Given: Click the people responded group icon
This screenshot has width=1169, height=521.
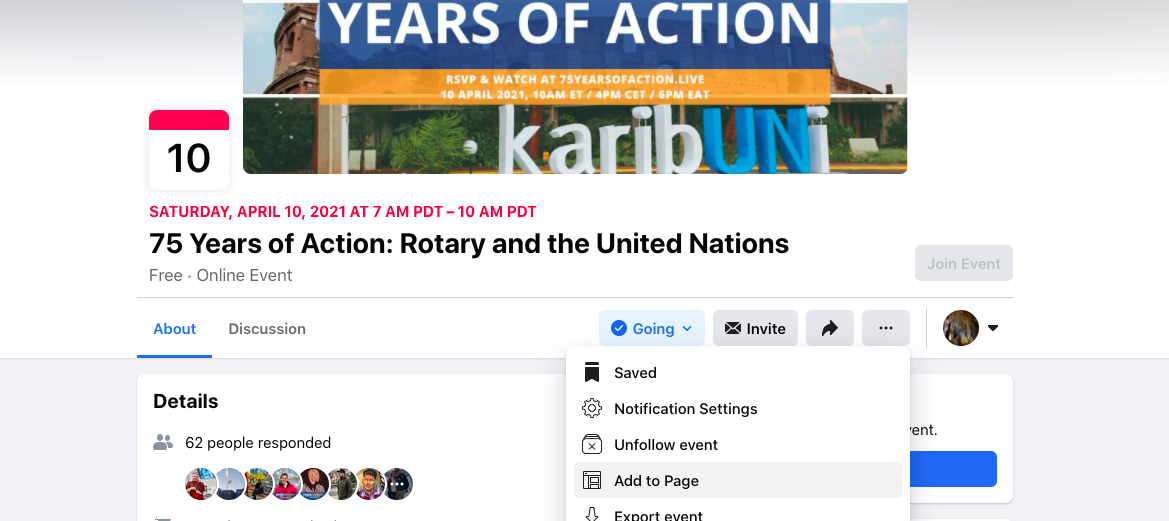Looking at the screenshot, I should pos(163,442).
